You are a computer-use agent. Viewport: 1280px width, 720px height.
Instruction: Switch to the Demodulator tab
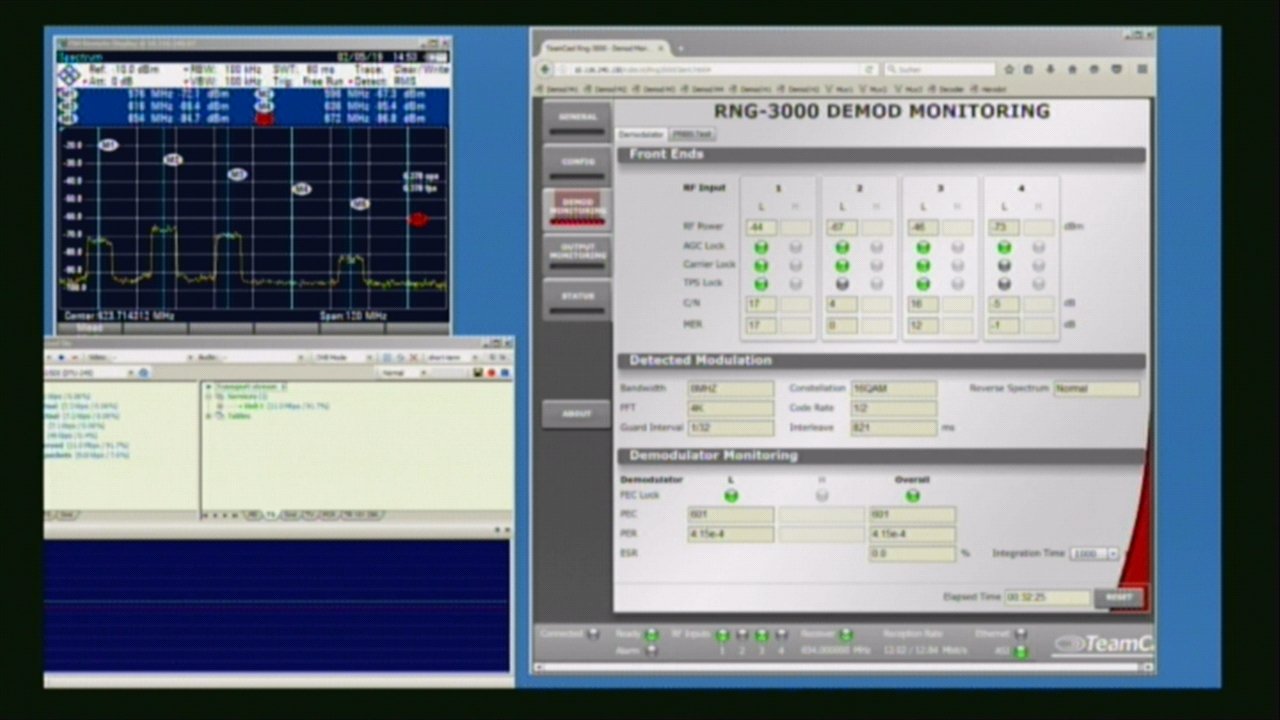click(x=641, y=134)
